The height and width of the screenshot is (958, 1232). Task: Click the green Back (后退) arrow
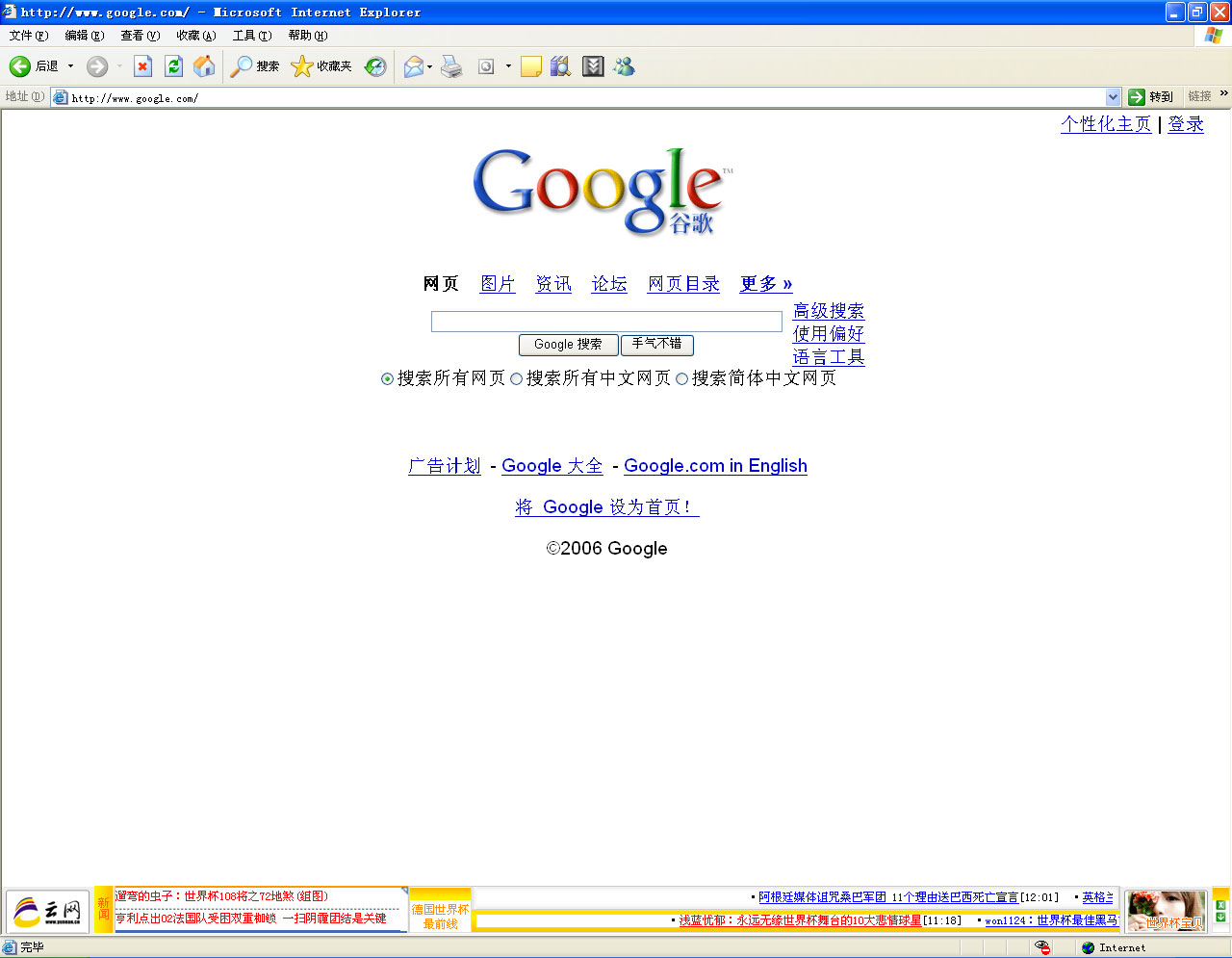tap(20, 66)
